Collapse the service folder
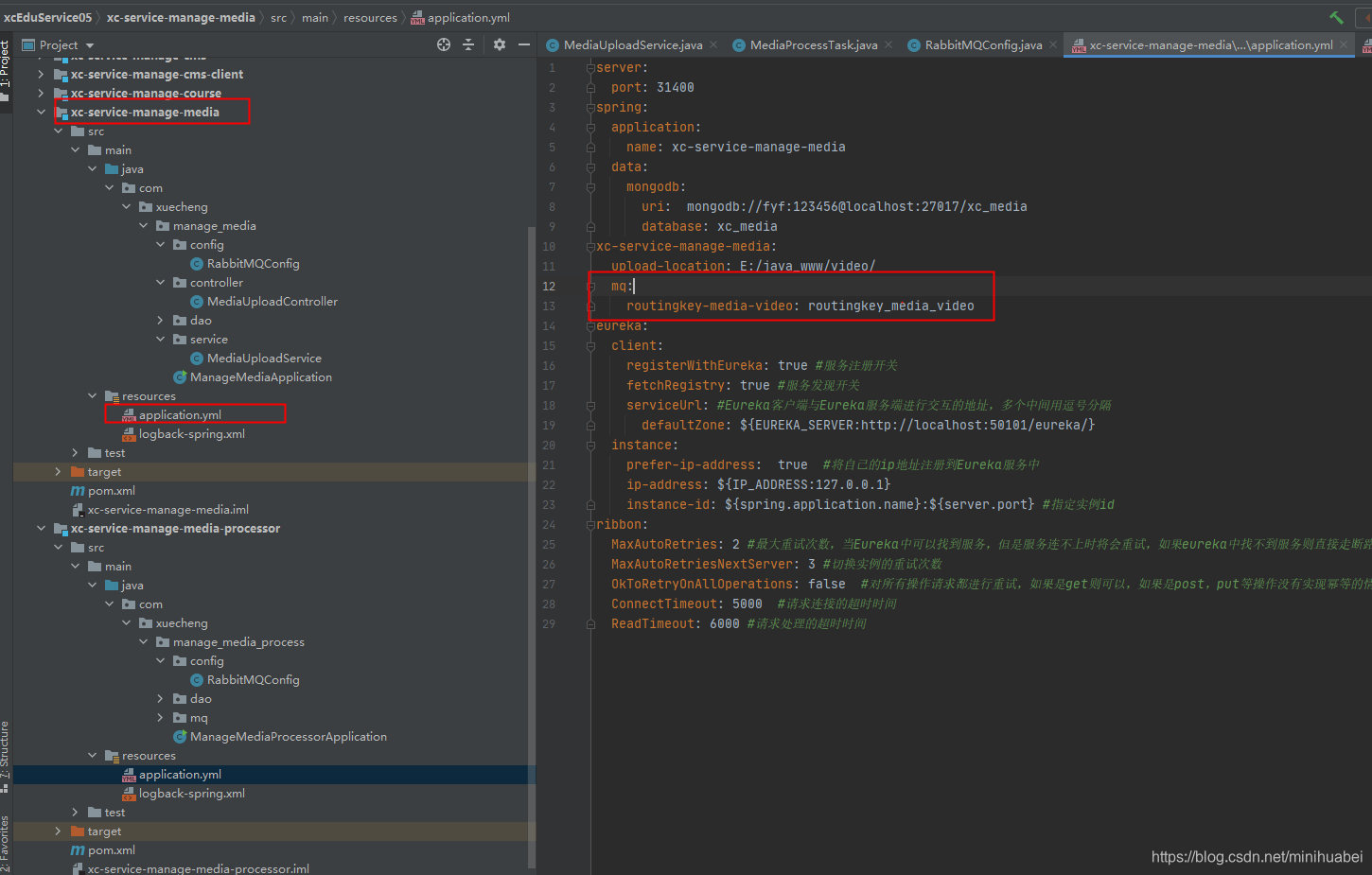This screenshot has height=875, width=1372. pyautogui.click(x=160, y=339)
